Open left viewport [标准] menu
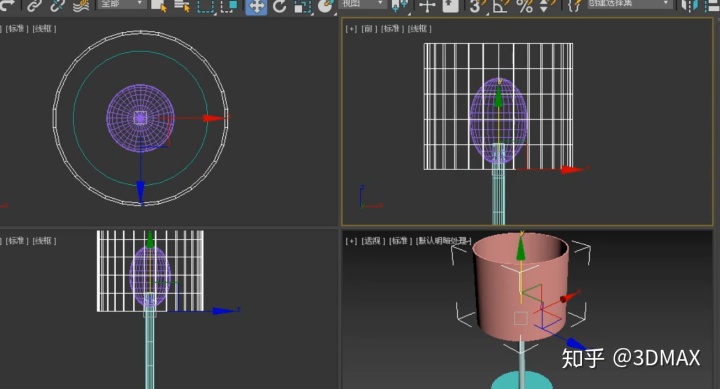 click(17, 241)
